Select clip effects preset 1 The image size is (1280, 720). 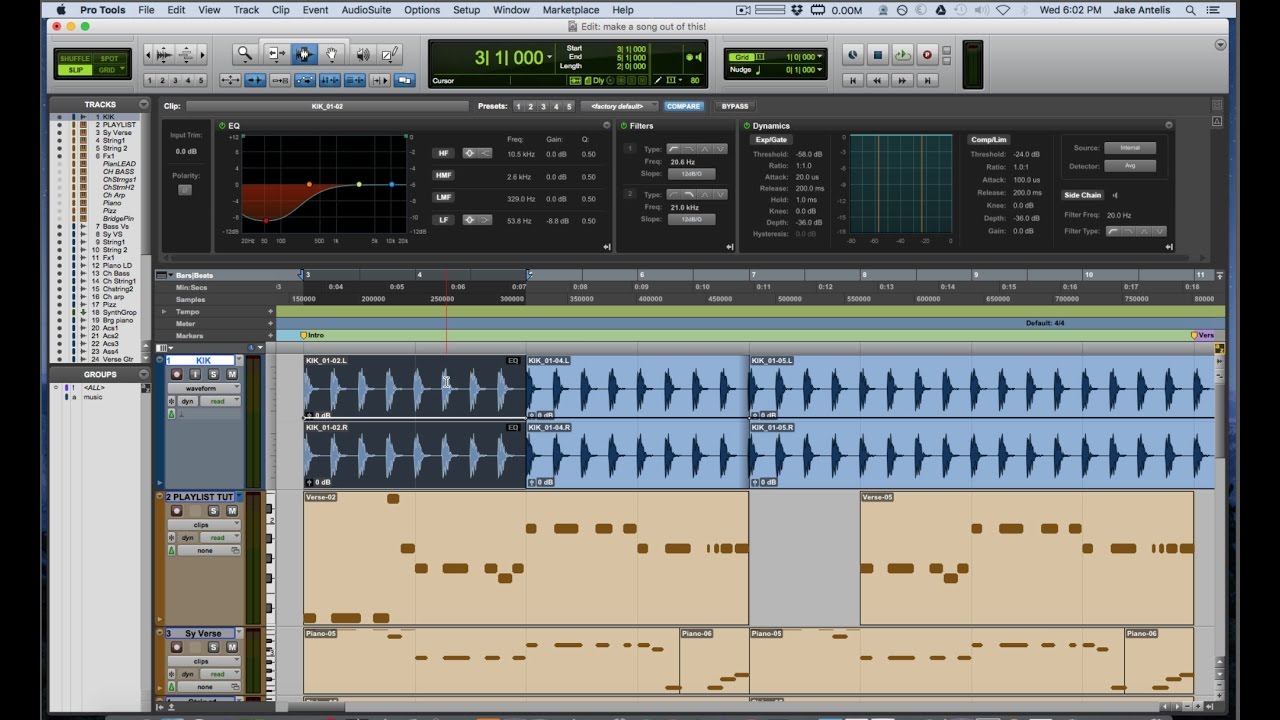pyautogui.click(x=518, y=106)
